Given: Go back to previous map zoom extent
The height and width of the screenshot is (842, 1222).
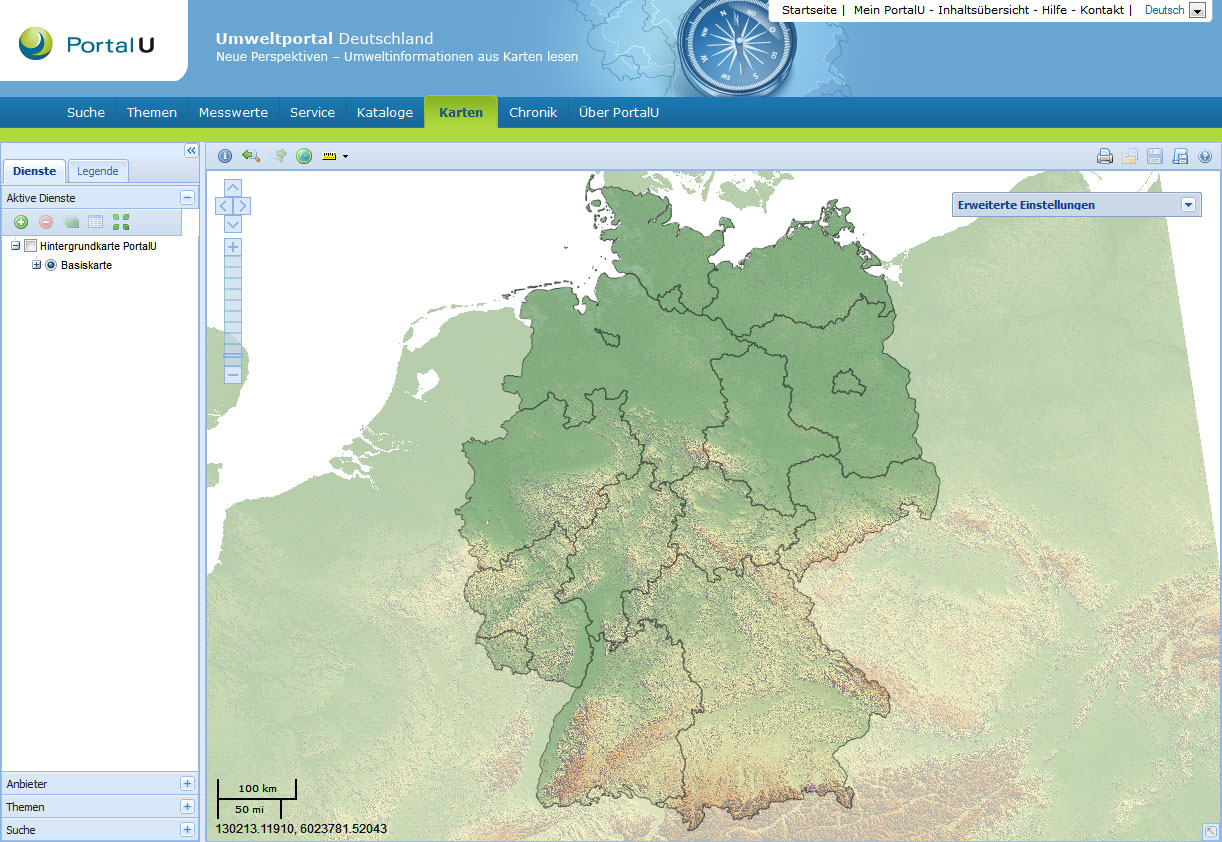Looking at the screenshot, I should (x=250, y=156).
